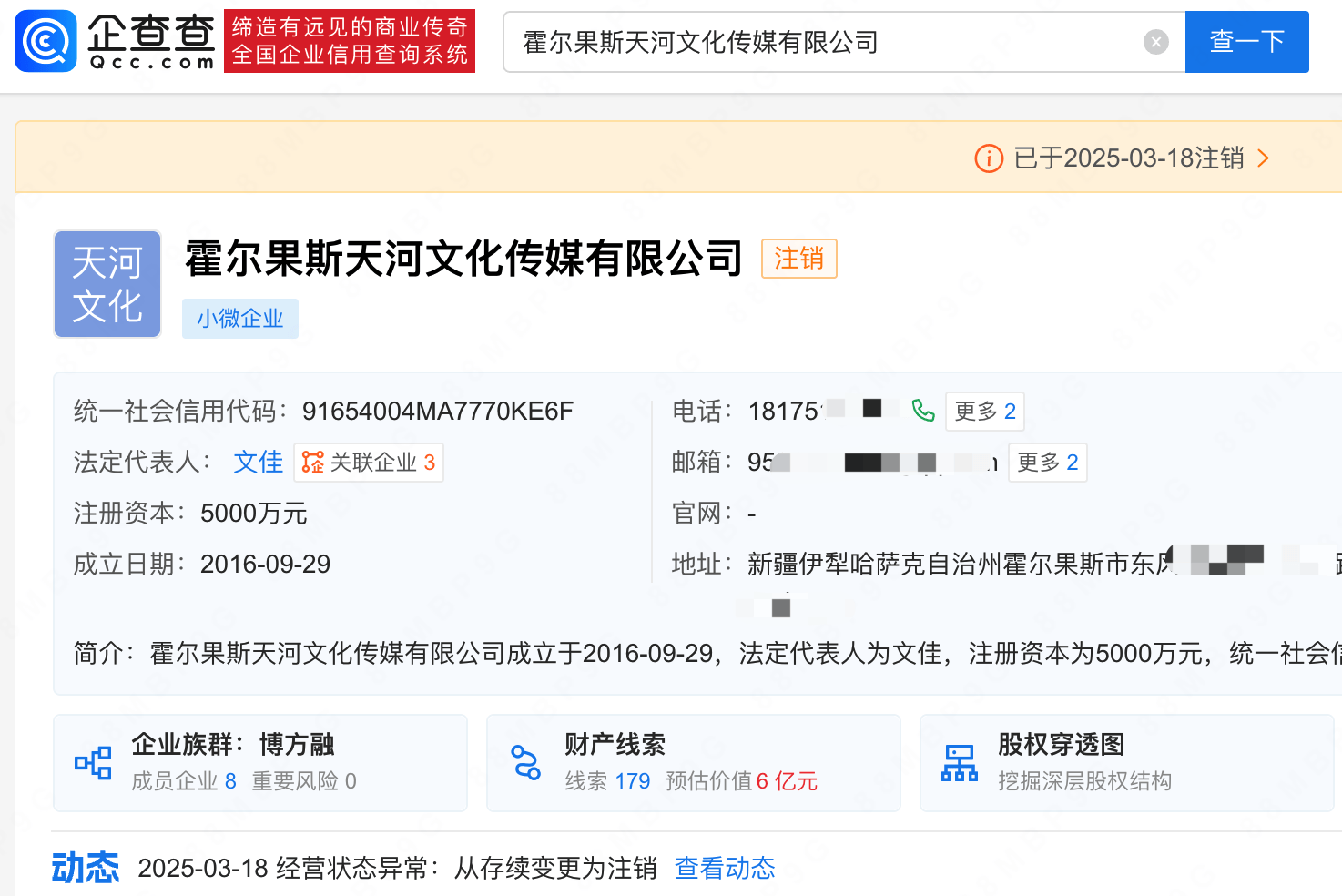Click the 动态 section label
Image resolution: width=1342 pixels, height=896 pixels.
click(x=86, y=868)
